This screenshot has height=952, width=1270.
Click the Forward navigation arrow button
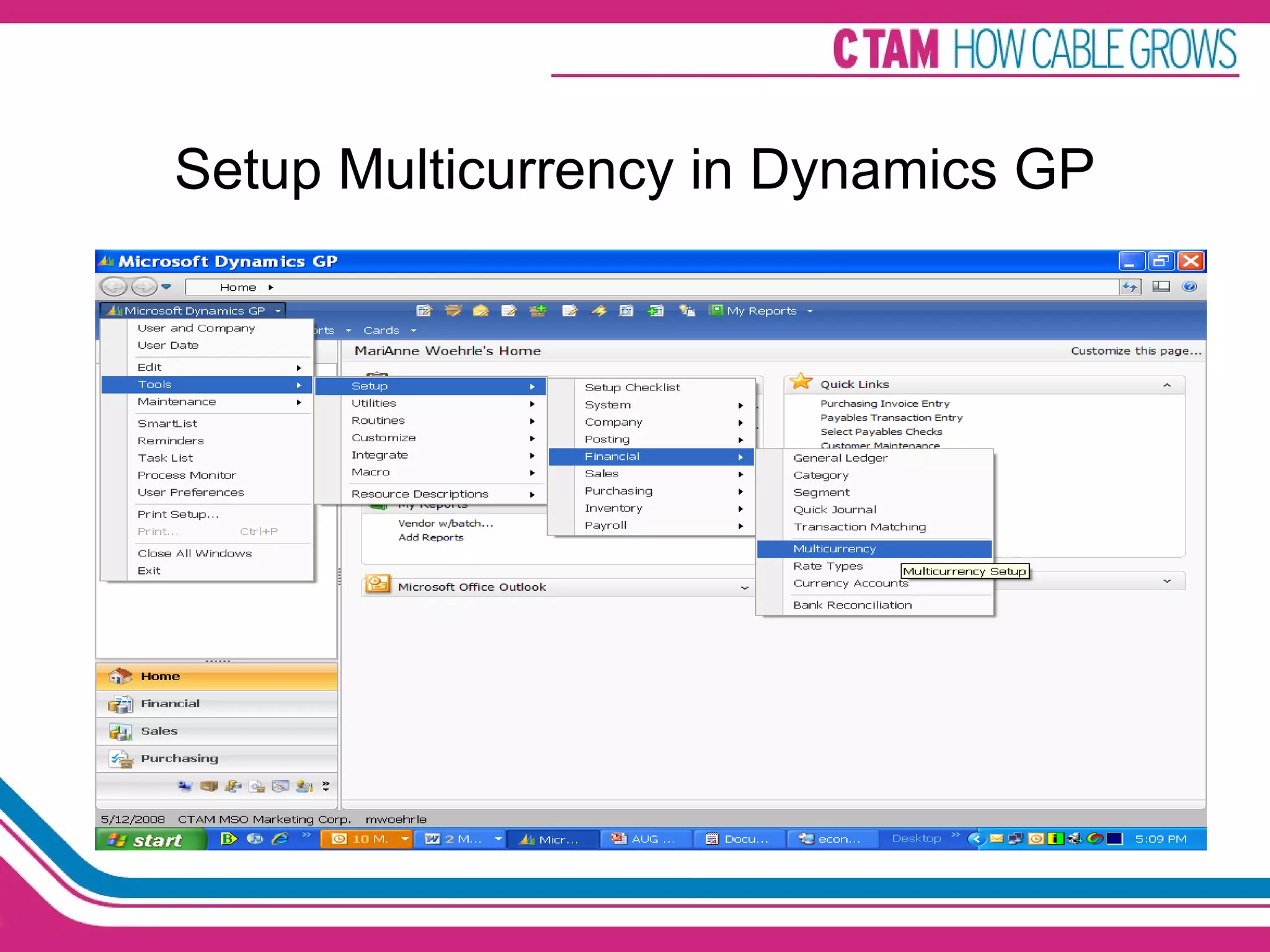click(144, 286)
